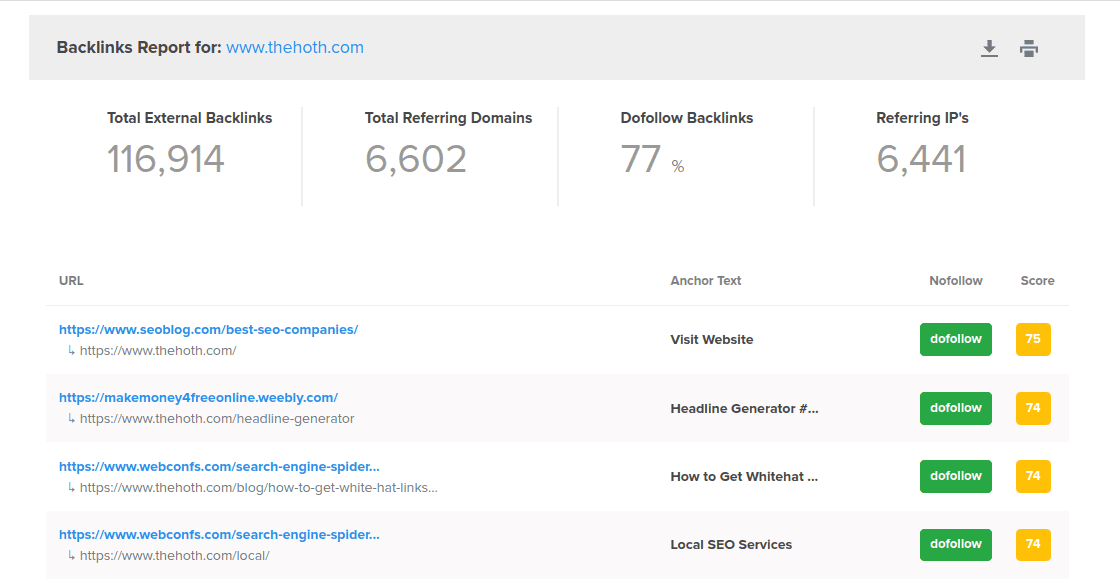The width and height of the screenshot is (1120, 583).
Task: Visit the makemoney4freeonline.weebly.com backlink
Action: click(x=201, y=397)
